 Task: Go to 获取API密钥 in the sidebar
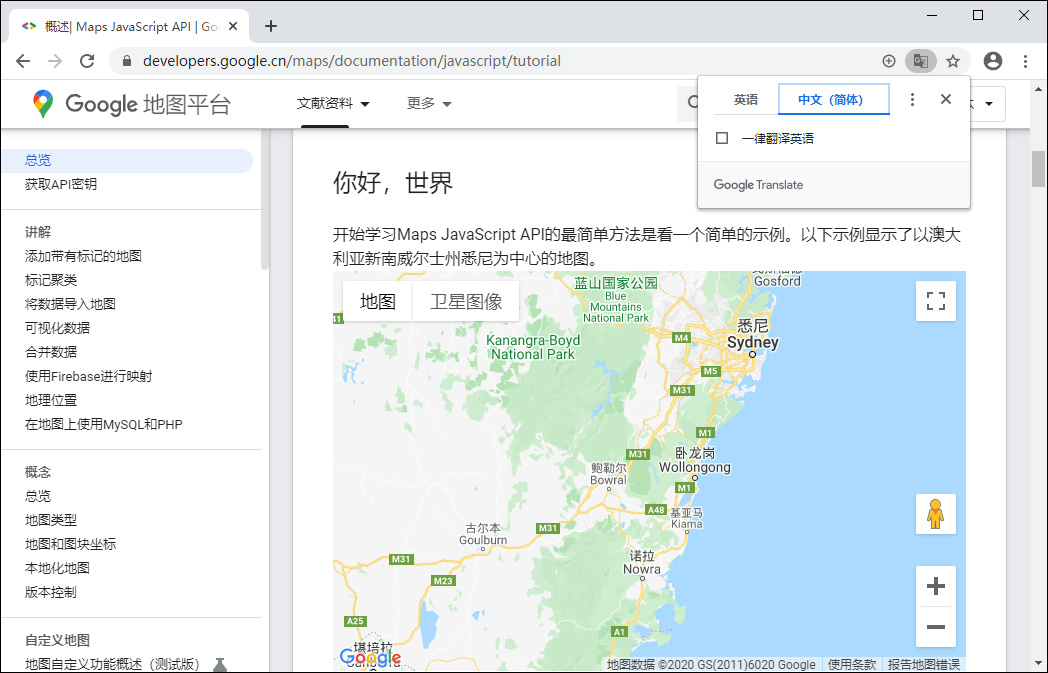[x=60, y=184]
